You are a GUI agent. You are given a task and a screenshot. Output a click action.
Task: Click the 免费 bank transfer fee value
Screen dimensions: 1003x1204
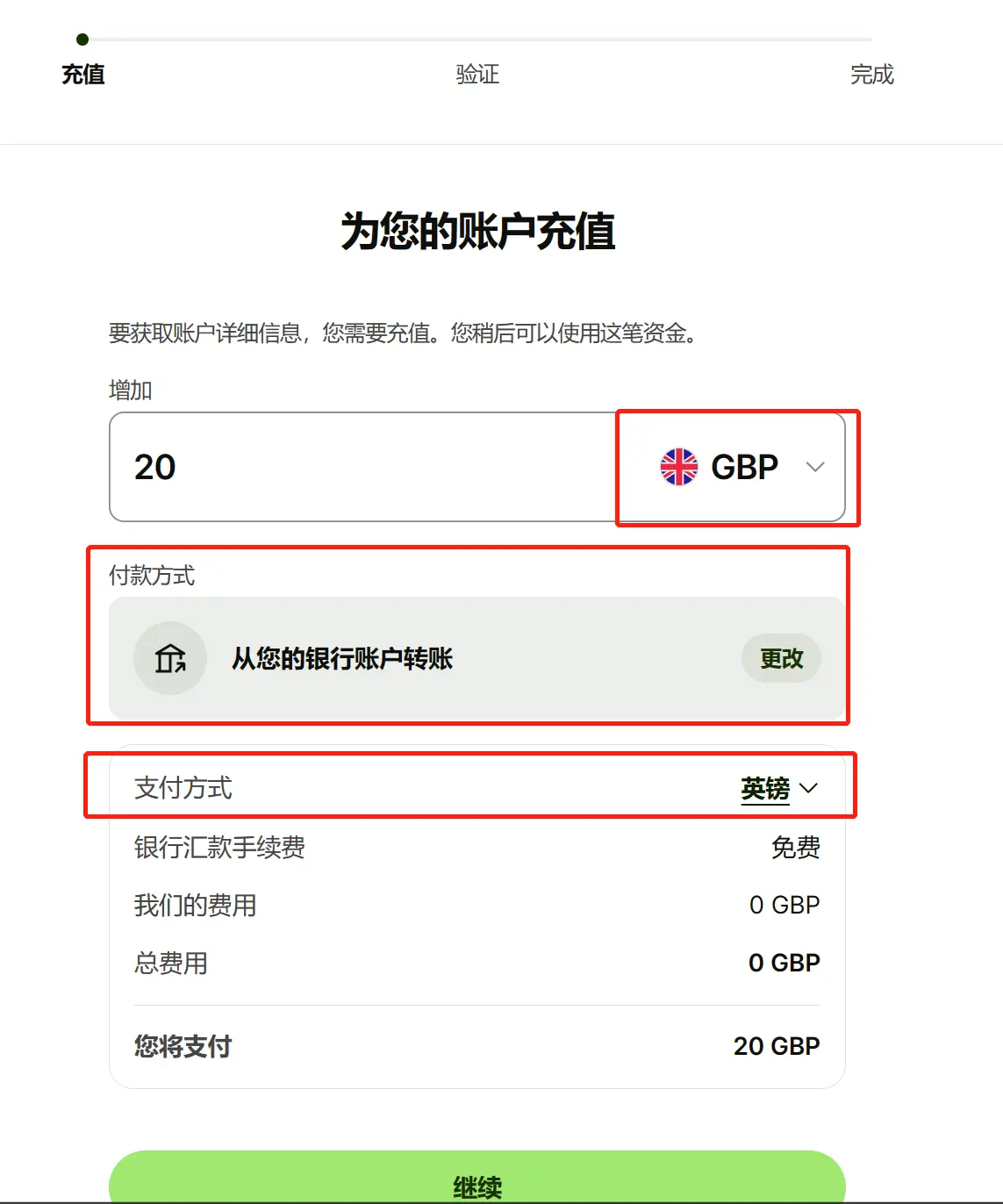(795, 848)
